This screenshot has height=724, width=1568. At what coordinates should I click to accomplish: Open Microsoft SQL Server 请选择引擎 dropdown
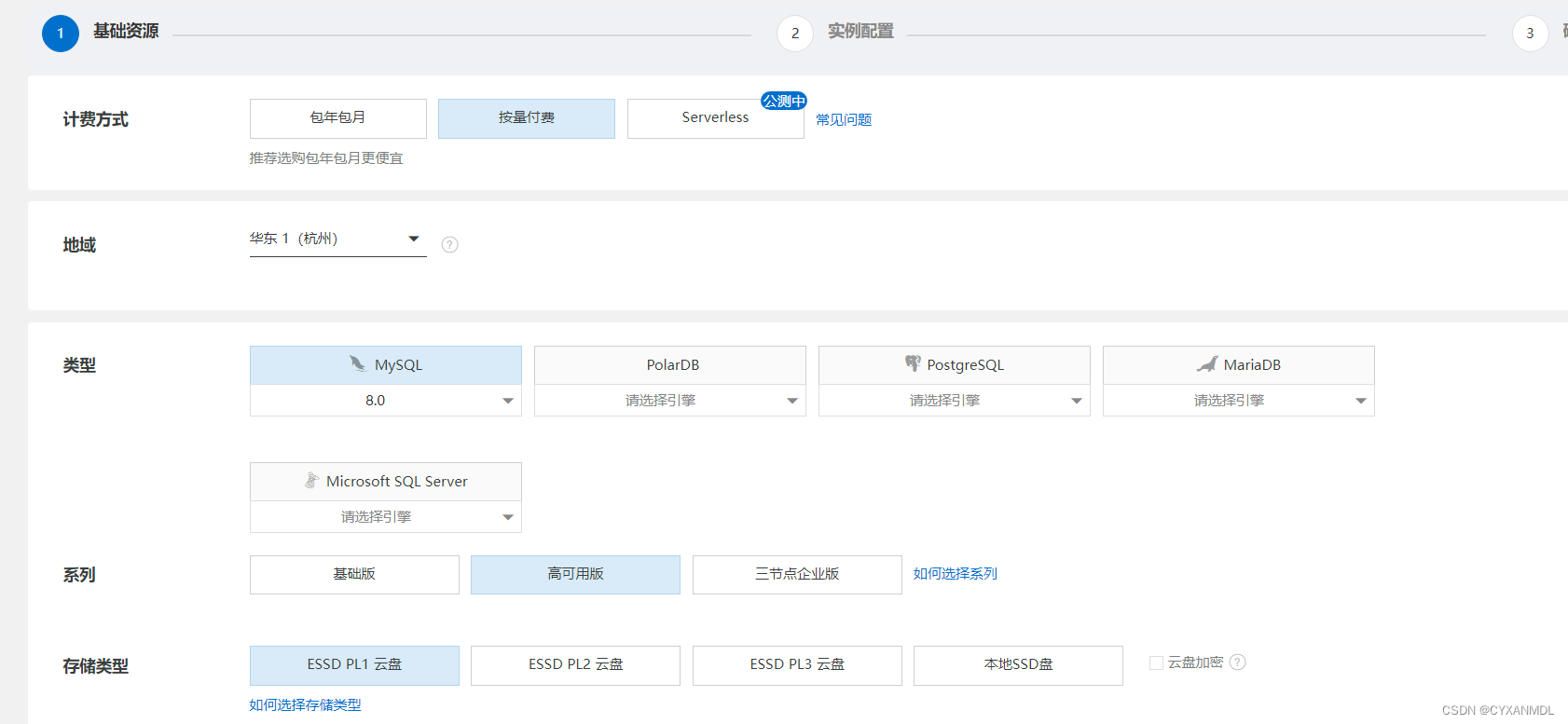386,517
